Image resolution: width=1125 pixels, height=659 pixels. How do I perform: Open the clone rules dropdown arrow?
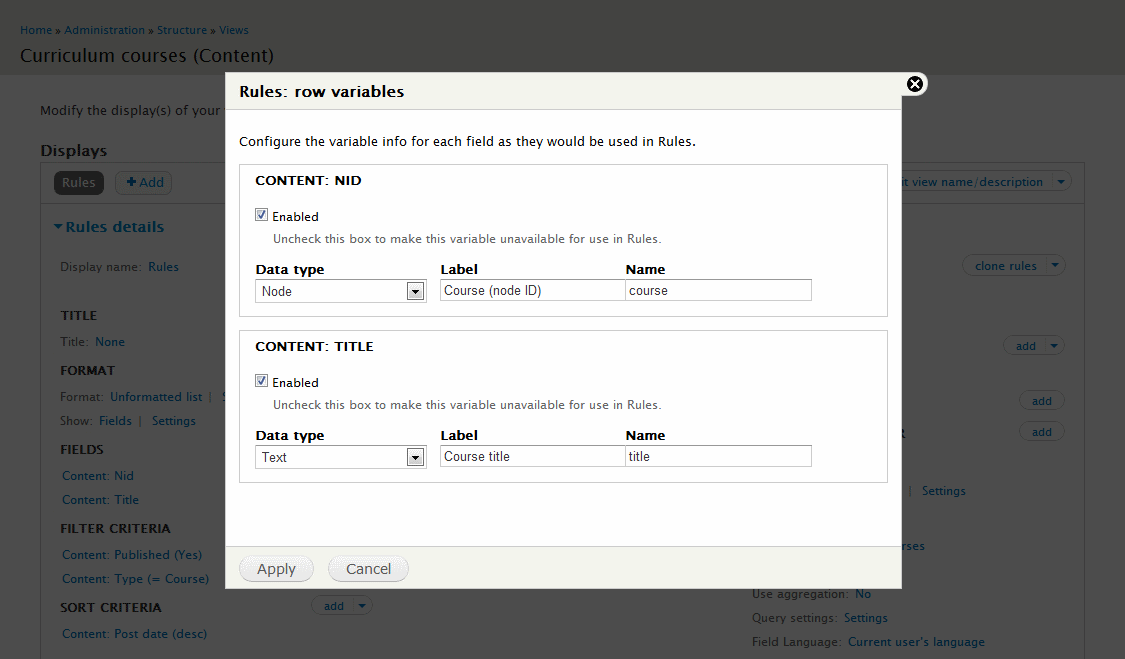1054,265
